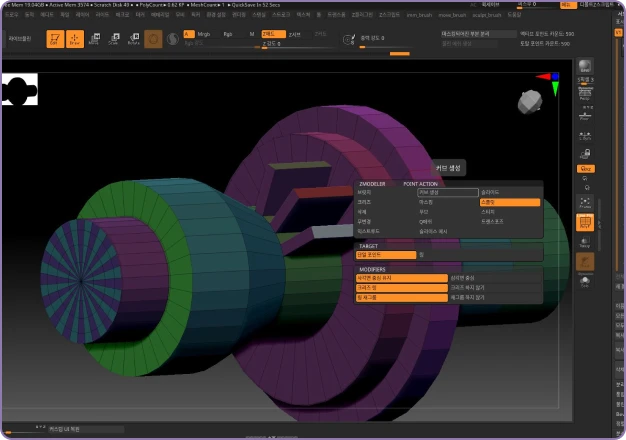Toggle L.Sym local symmetry icon
The height and width of the screenshot is (440, 626).
click(x=585, y=136)
